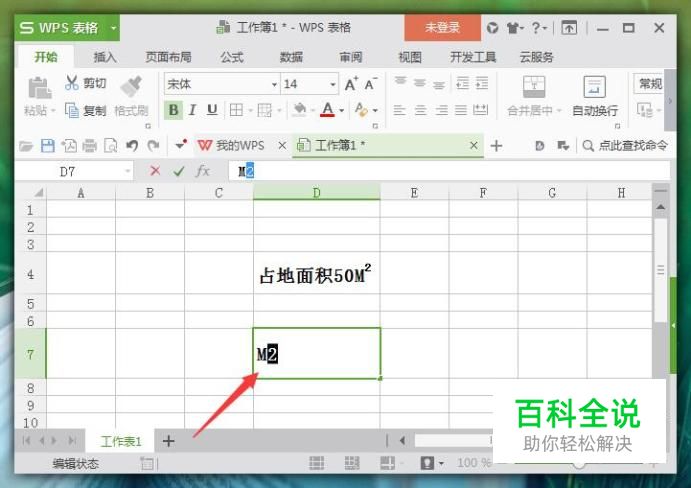Align text left horizontally
This screenshot has width=691, height=488.
[x=399, y=110]
